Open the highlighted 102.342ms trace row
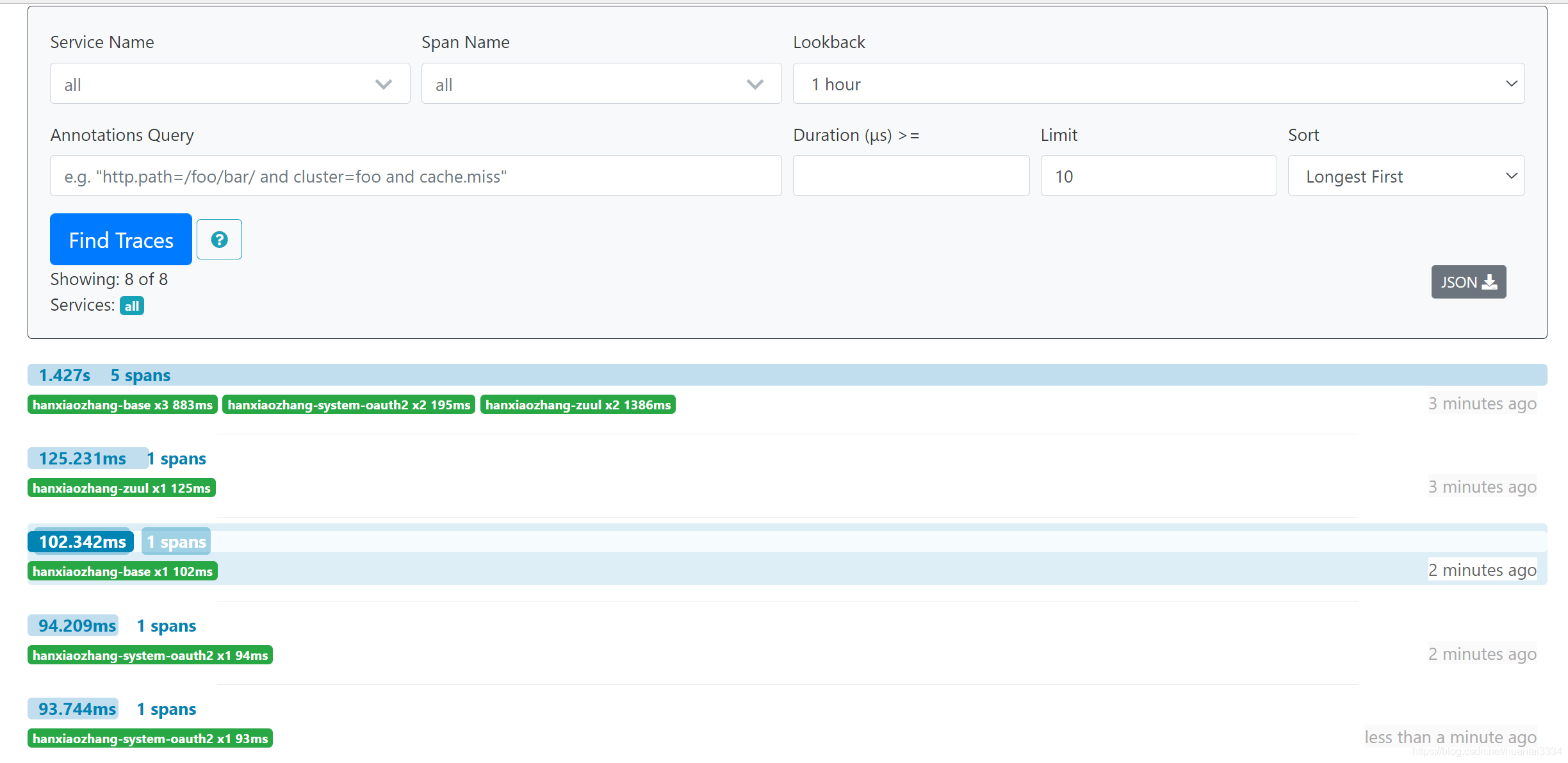Screen dimensions: 1568x763 click(81, 541)
